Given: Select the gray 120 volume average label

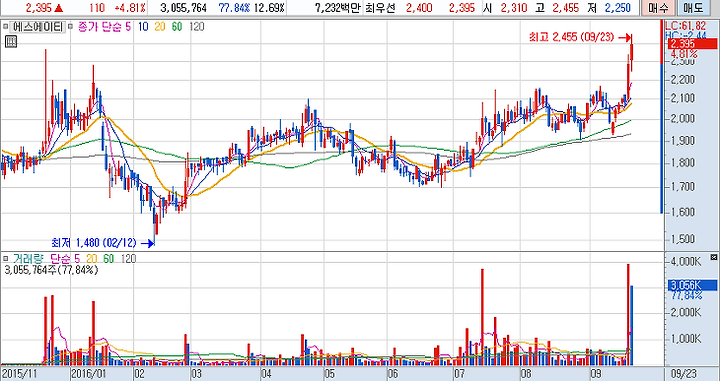Looking at the screenshot, I should point(128,259).
